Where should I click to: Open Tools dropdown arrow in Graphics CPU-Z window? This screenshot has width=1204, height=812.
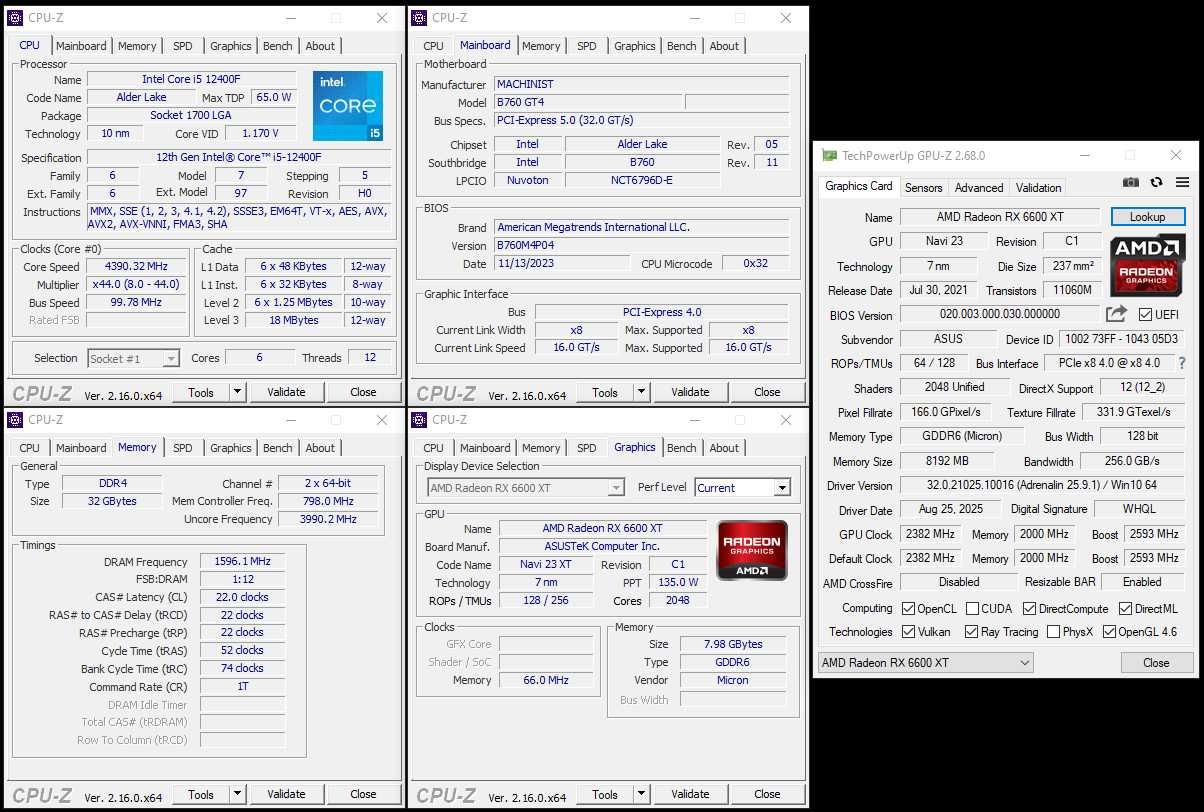coord(642,795)
